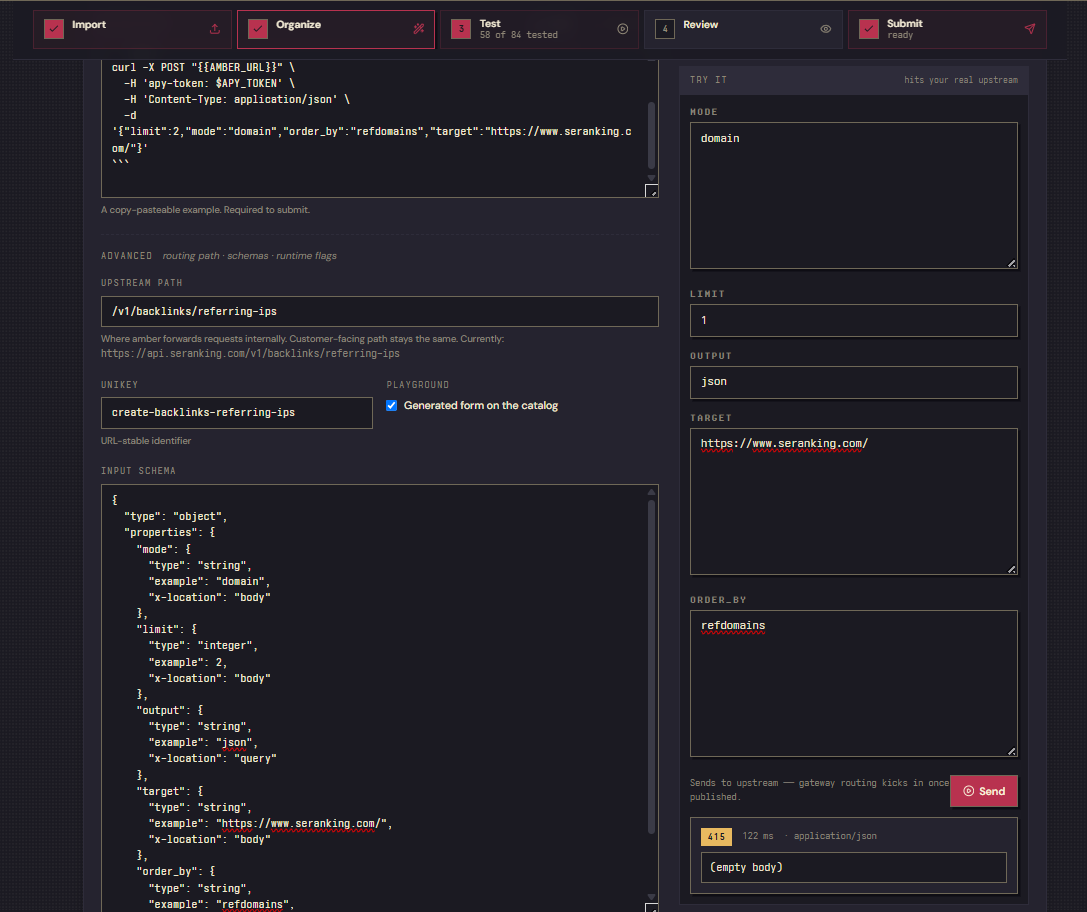Click the "hits your real upstream" note
Screen dimensions: 1087x912
point(961,80)
